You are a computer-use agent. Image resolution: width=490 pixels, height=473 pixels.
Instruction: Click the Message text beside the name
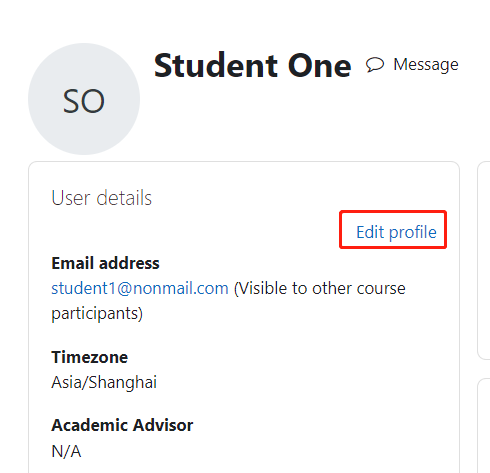point(426,65)
